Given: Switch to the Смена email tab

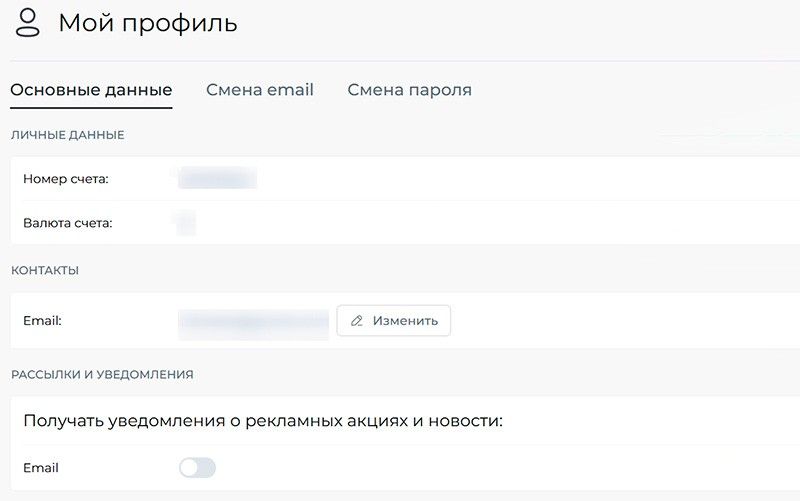Looking at the screenshot, I should click(x=260, y=90).
